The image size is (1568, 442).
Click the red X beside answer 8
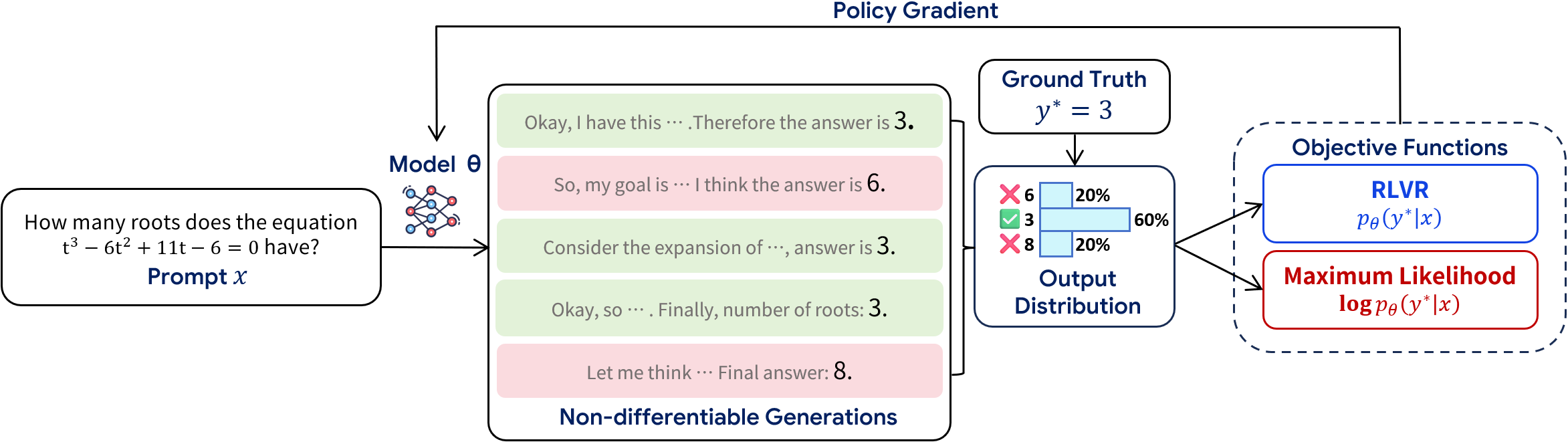pyautogui.click(x=1010, y=244)
